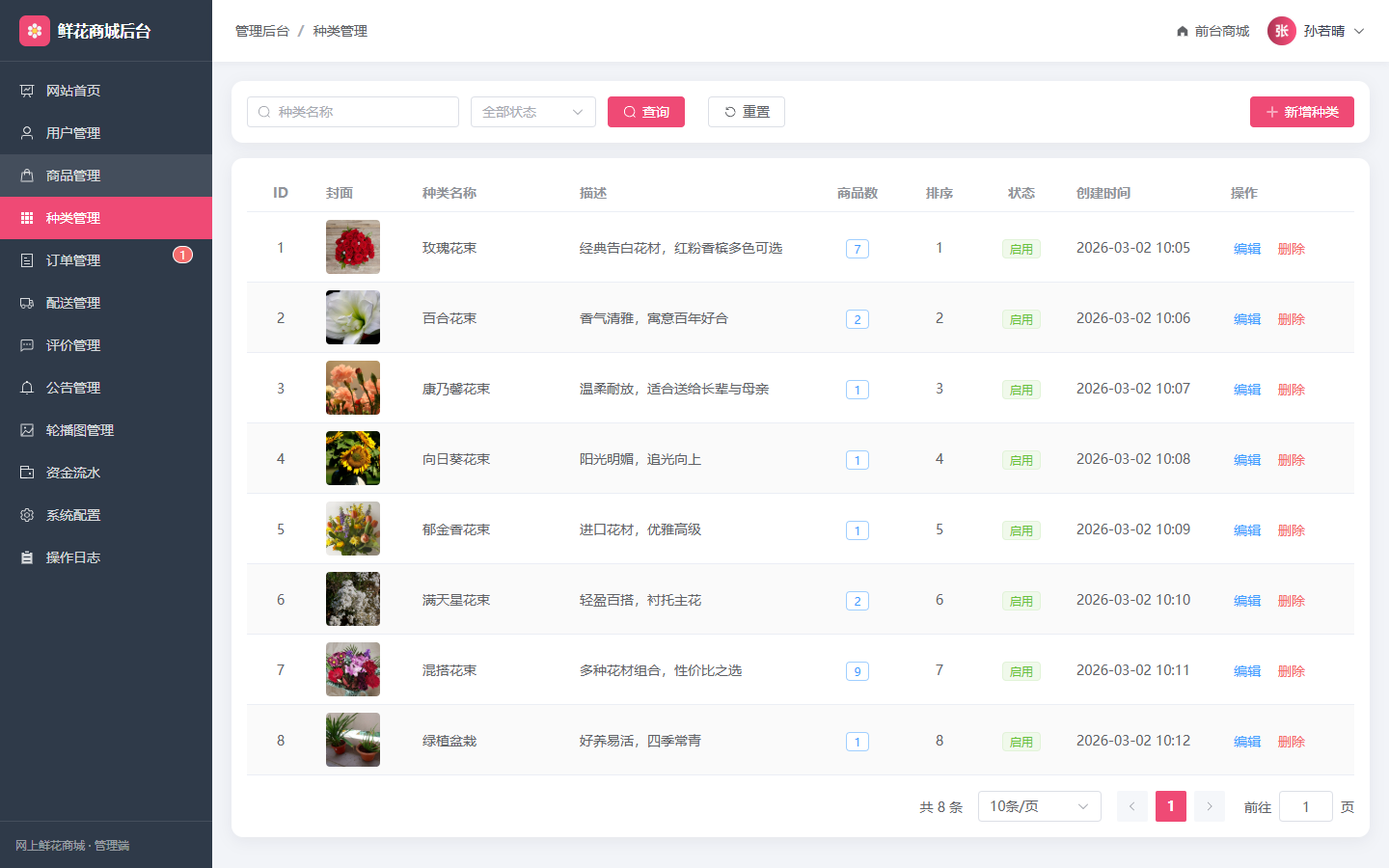Go to 用户管理 in the sidebar
1389x868 pixels.
106,133
